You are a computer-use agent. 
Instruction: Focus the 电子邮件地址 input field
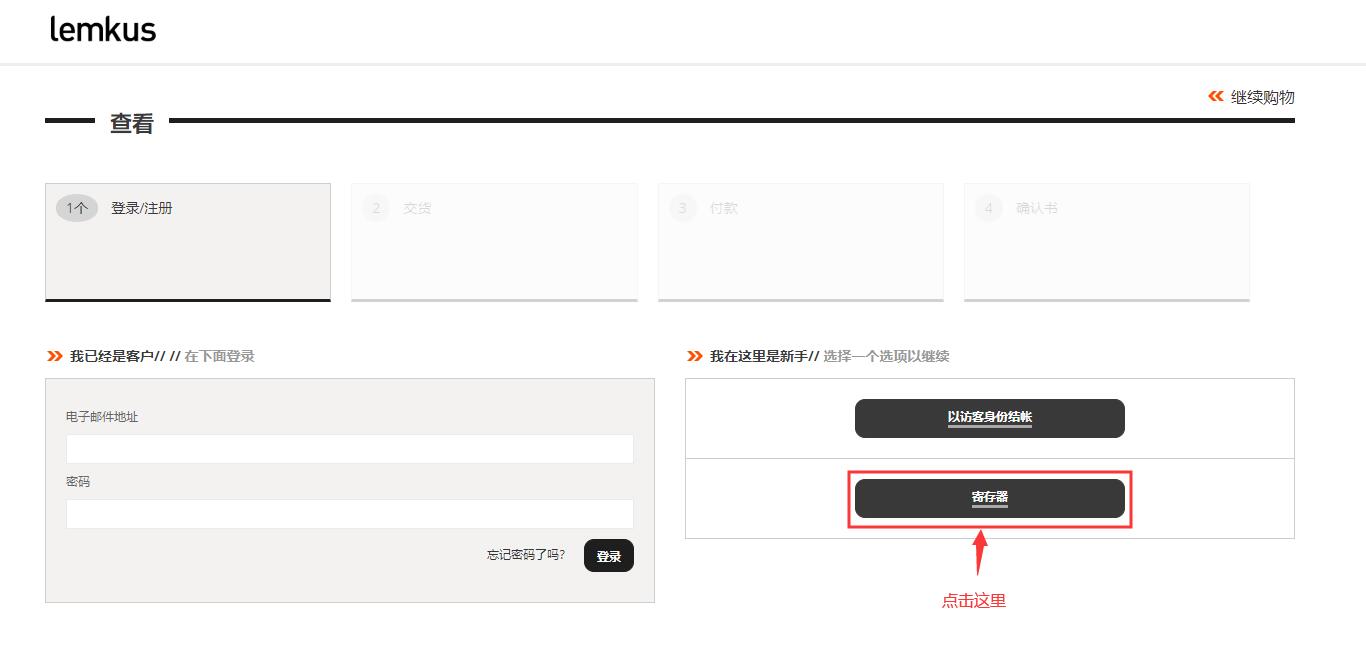tap(349, 449)
